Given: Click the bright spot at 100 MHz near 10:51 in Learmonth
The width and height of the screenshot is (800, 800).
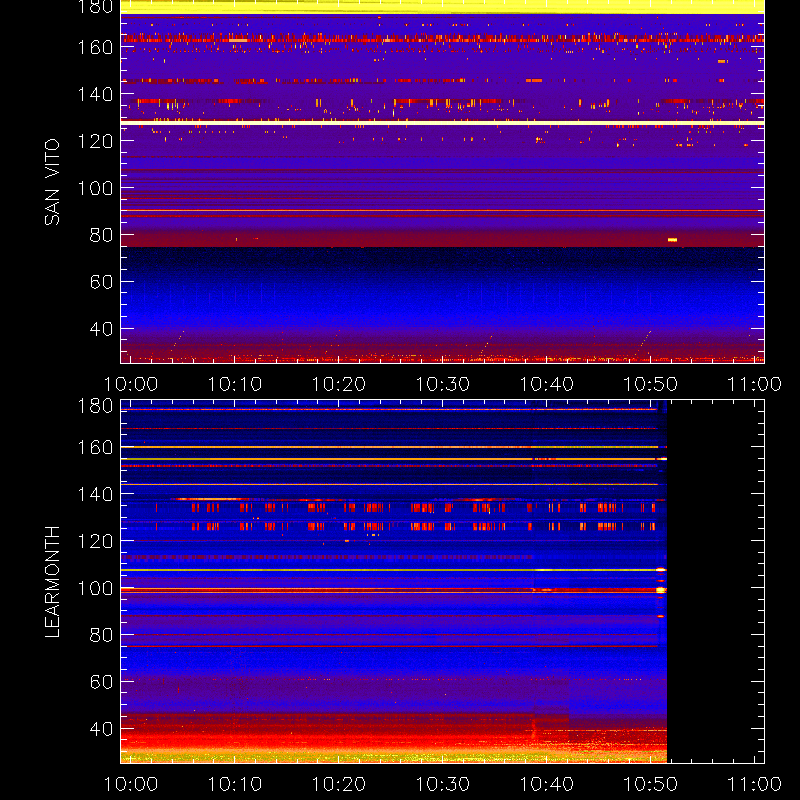Looking at the screenshot, I should [661, 590].
